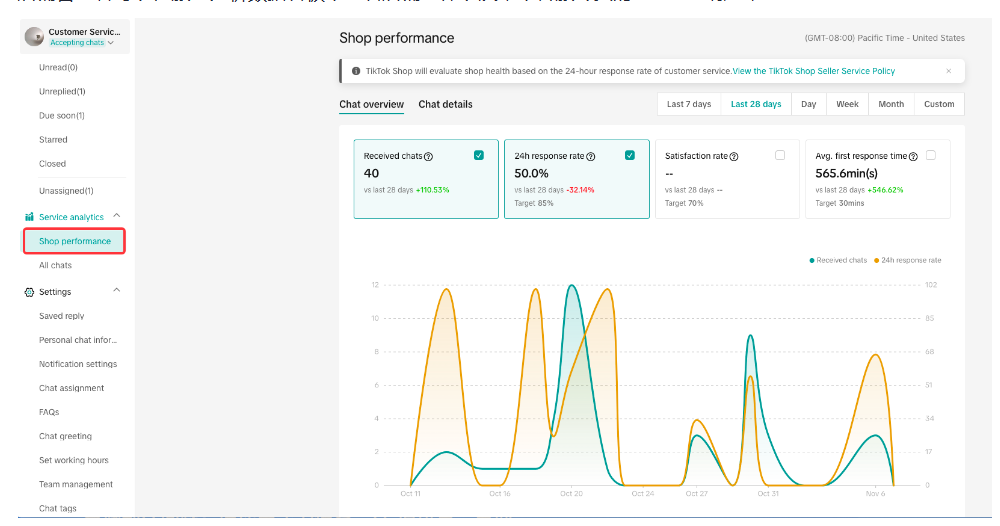Uncheck the Received chats checkbox
This screenshot has width=1000, height=526.
[x=479, y=155]
